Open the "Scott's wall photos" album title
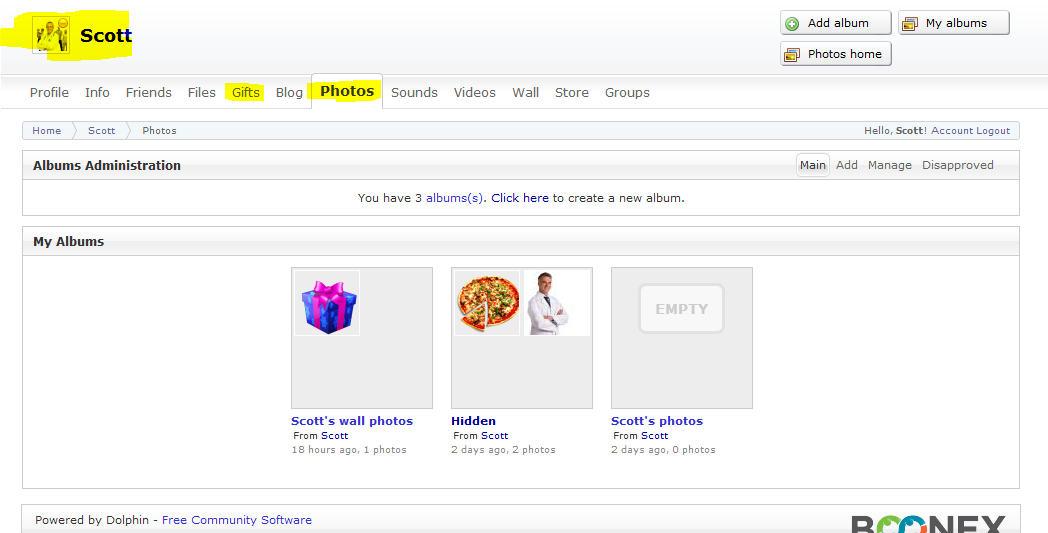This screenshot has height=533, width=1048. point(351,421)
